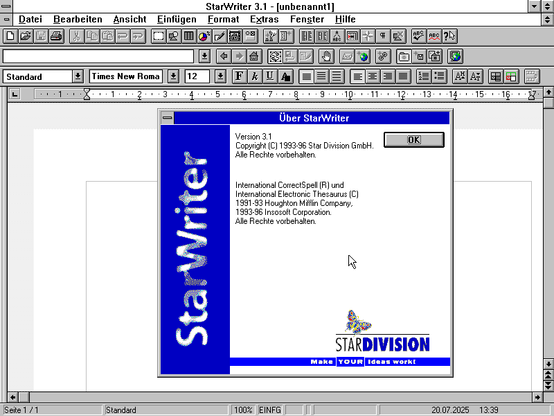Viewport: 554px width, 416px height.
Task: Click the Print icon
Action: click(x=57, y=36)
